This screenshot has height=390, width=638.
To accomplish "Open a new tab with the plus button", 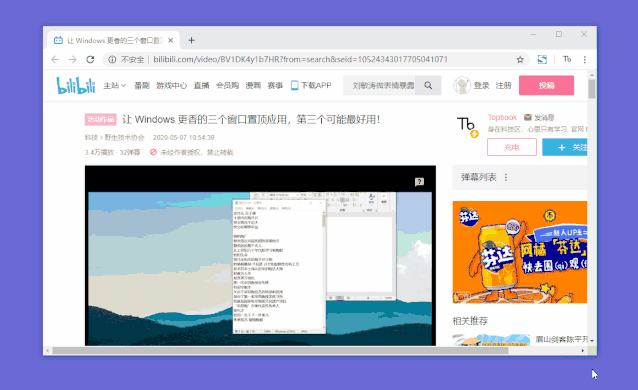I will pyautogui.click(x=191, y=40).
